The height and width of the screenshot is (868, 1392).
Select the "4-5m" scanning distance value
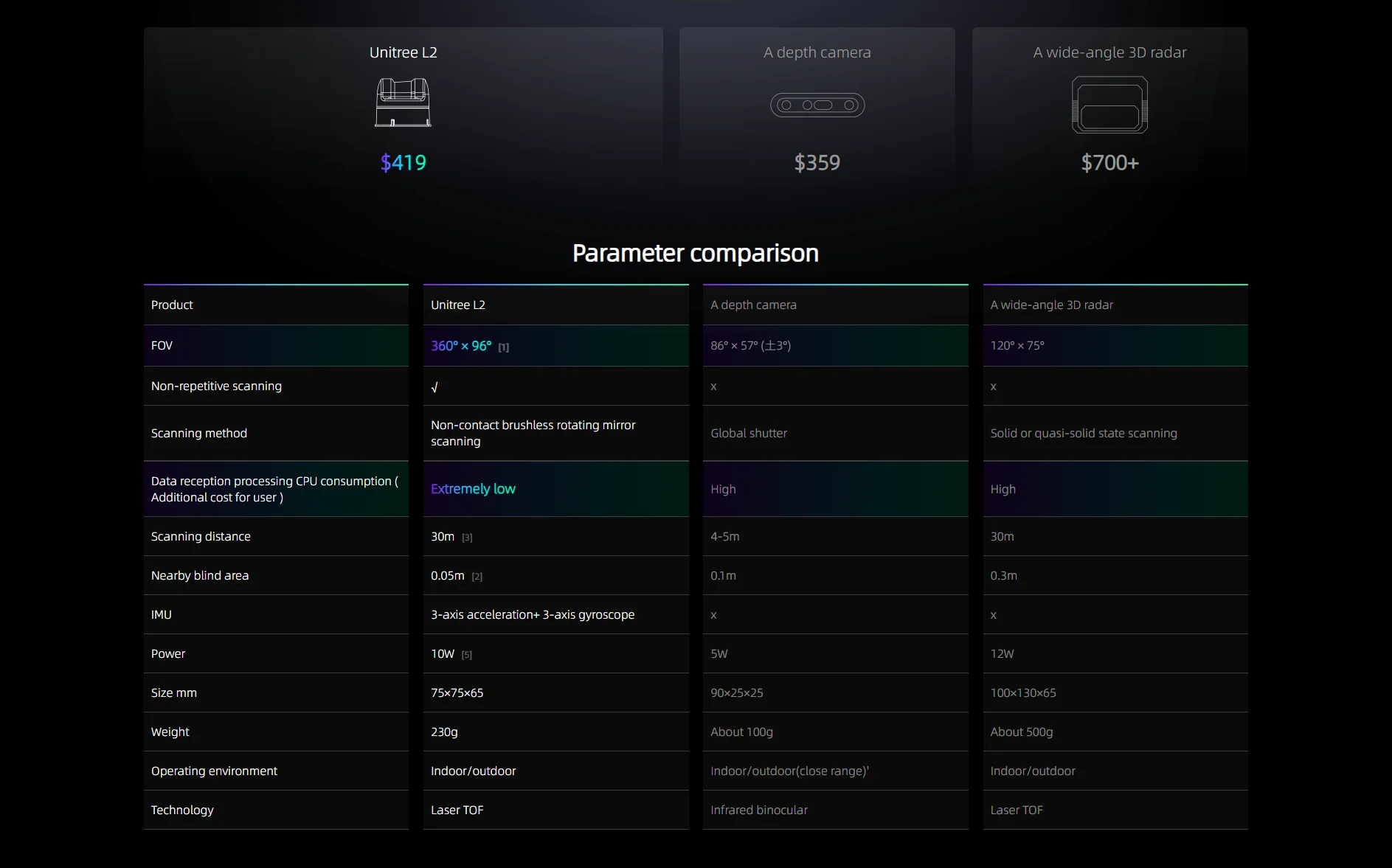[724, 536]
